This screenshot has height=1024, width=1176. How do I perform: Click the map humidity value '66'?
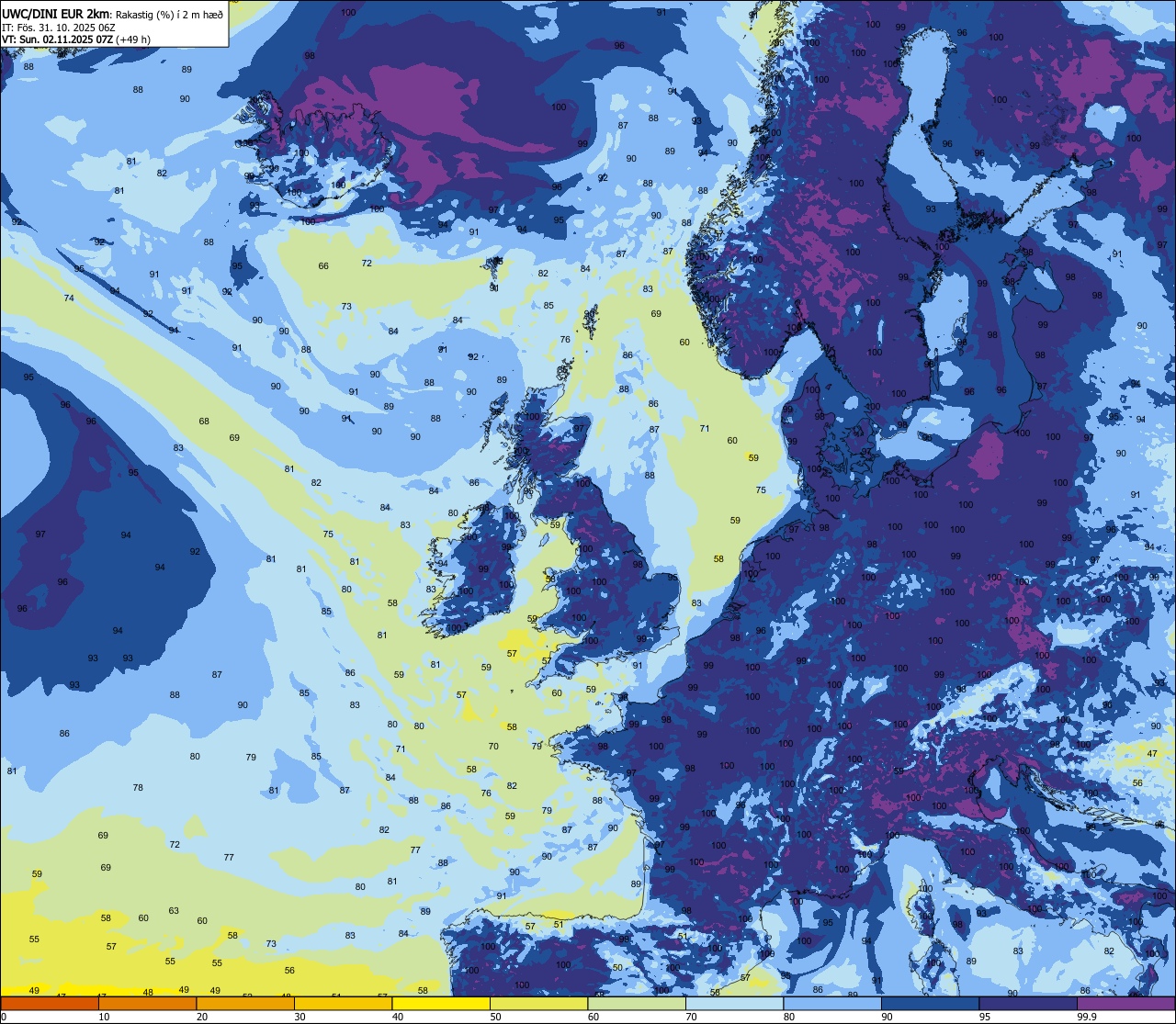pos(323,266)
